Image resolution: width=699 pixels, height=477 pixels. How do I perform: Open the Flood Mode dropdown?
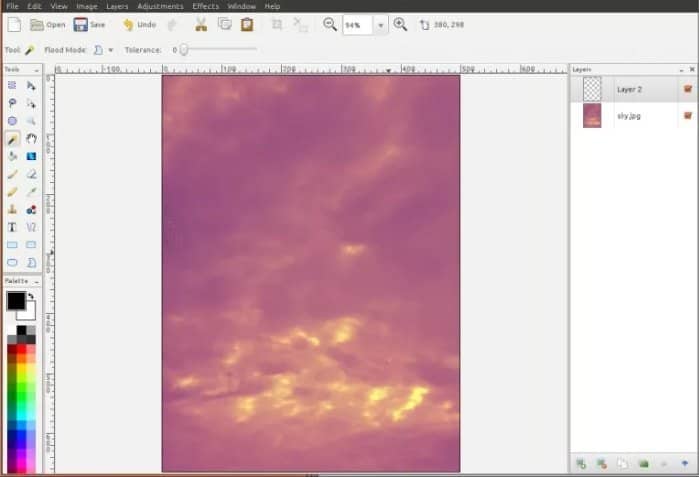coord(111,50)
